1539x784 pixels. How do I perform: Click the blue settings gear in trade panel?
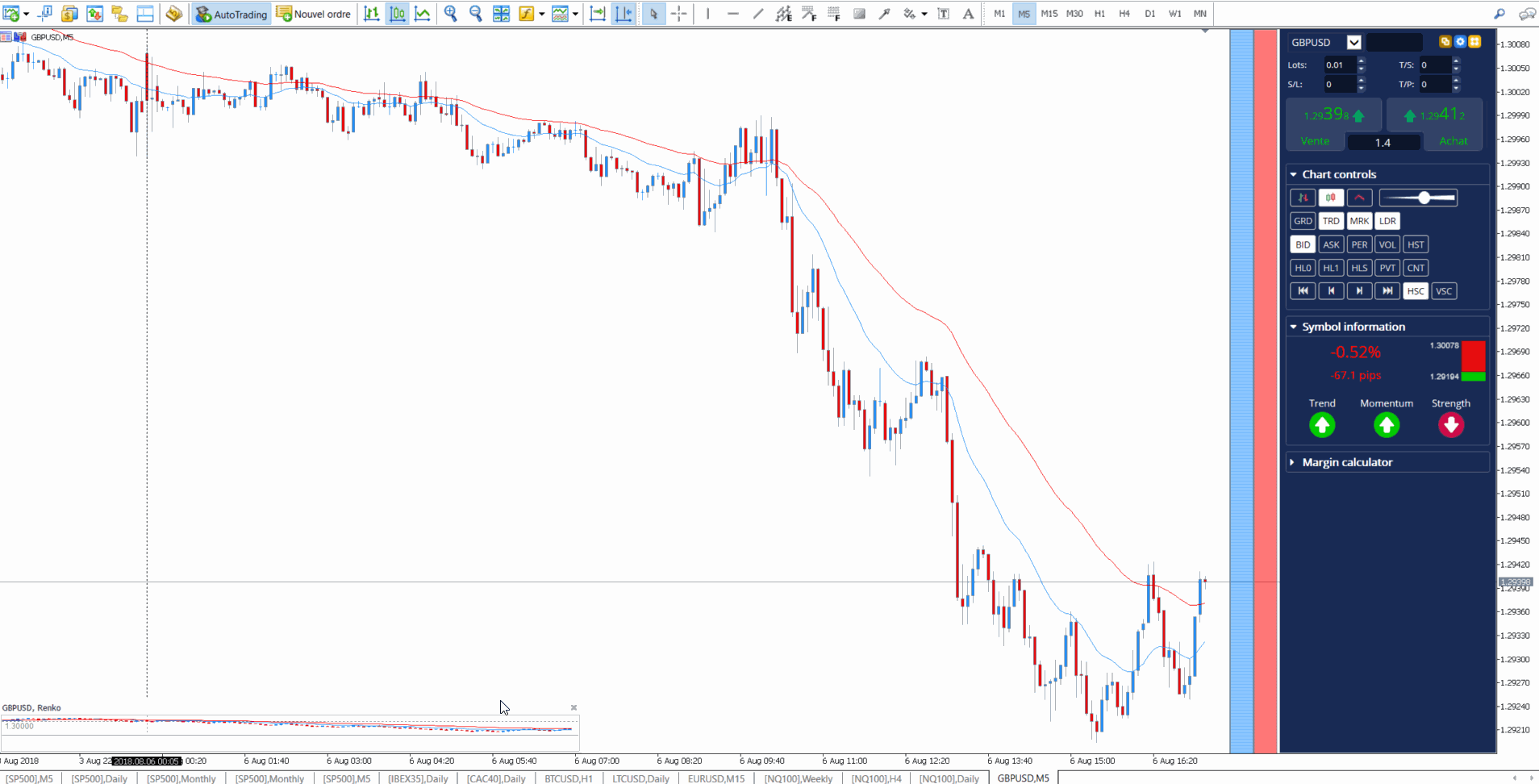[x=1460, y=41]
